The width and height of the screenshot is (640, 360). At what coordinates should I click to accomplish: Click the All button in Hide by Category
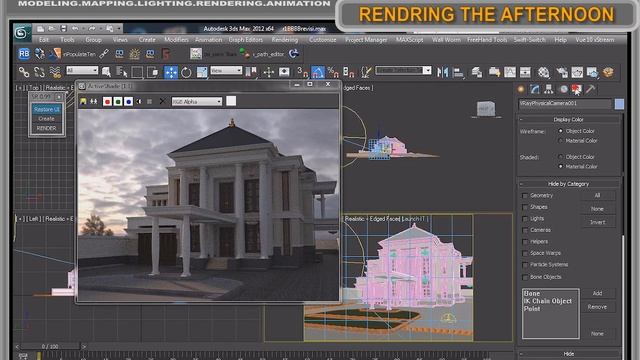tap(598, 196)
